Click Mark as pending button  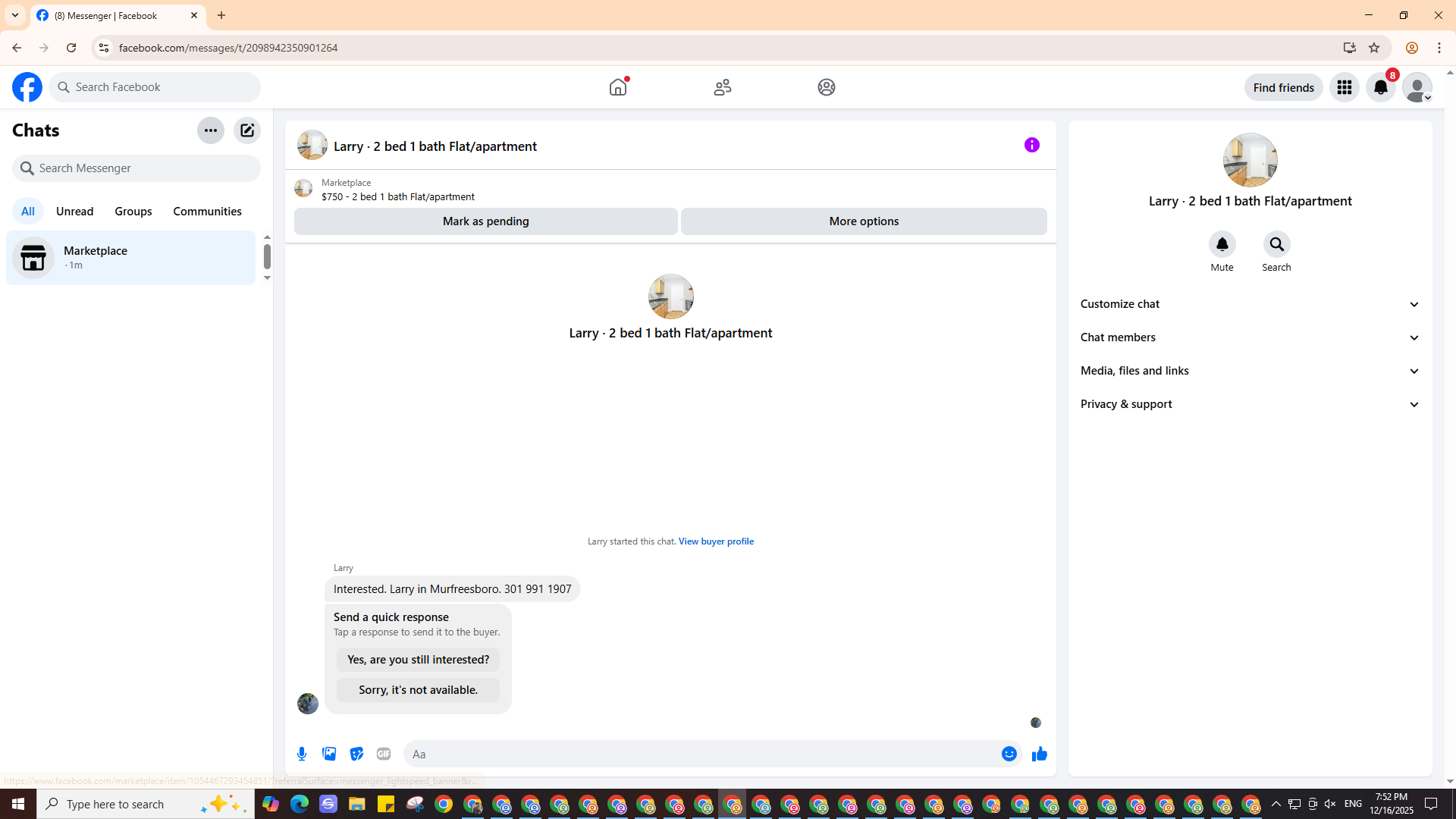(x=486, y=221)
